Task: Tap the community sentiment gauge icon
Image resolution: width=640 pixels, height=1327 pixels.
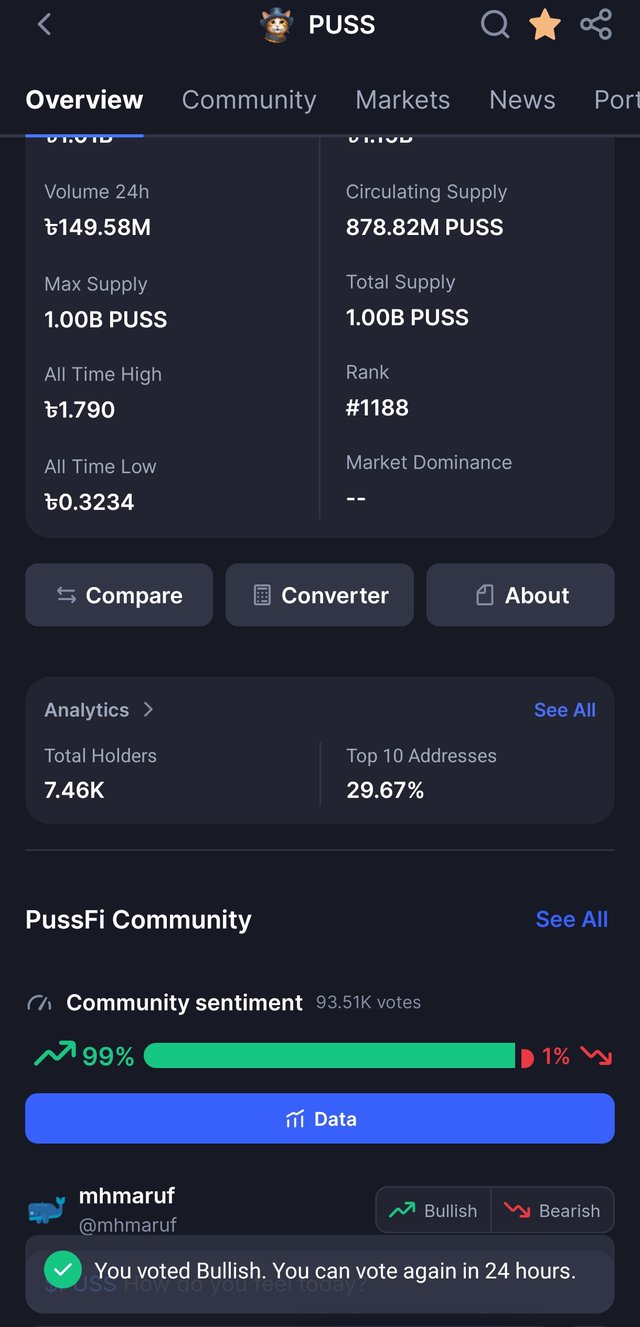Action: point(39,1003)
